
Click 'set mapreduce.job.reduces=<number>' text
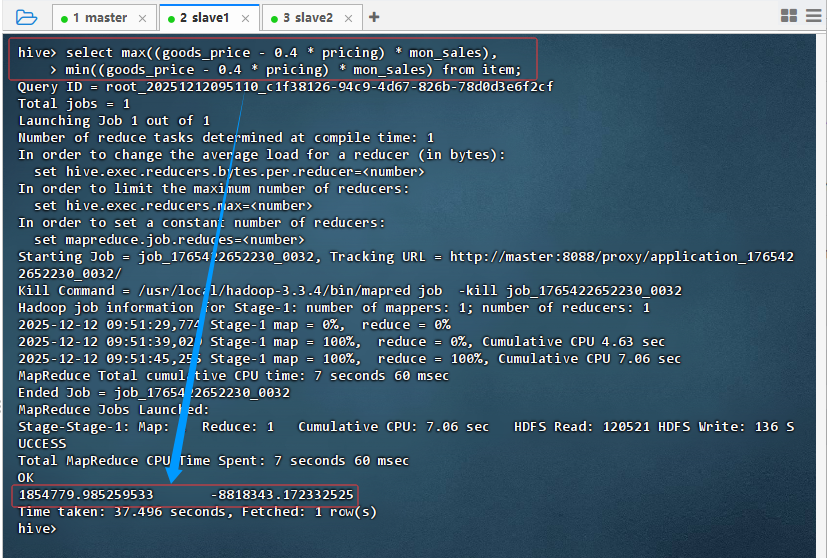[x=169, y=239]
